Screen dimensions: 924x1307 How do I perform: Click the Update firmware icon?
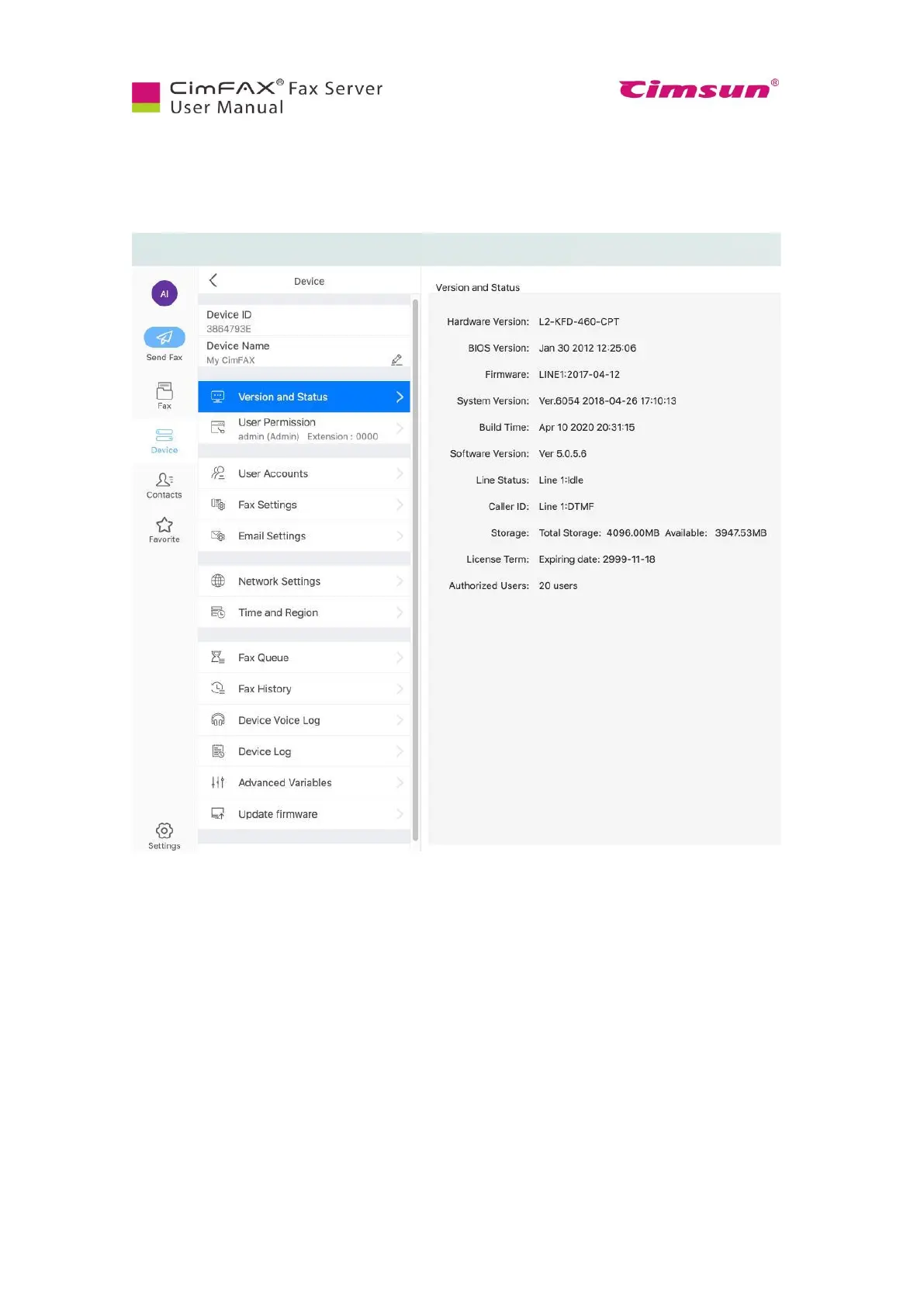pyautogui.click(x=218, y=813)
